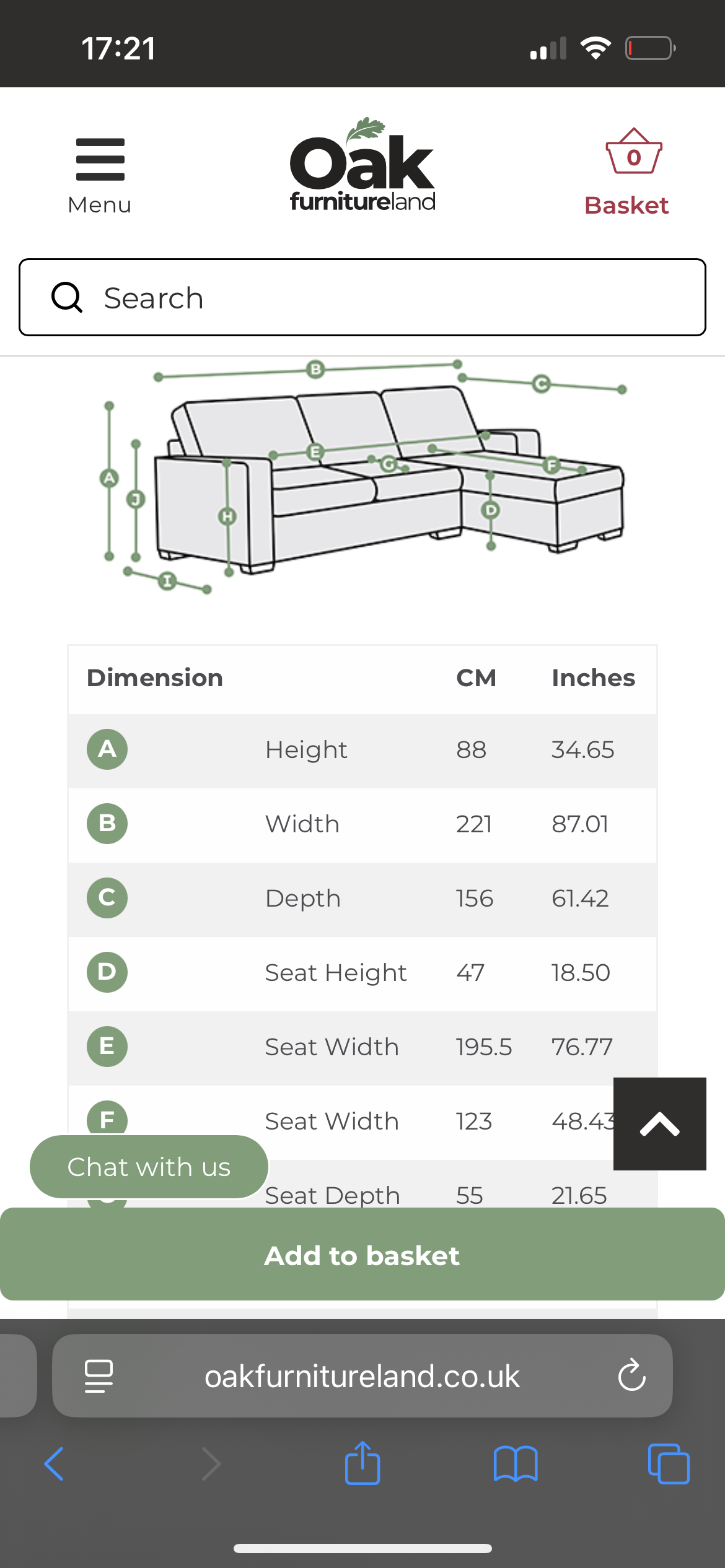Open the shopping Basket icon
The width and height of the screenshot is (725, 1568).
(x=633, y=154)
